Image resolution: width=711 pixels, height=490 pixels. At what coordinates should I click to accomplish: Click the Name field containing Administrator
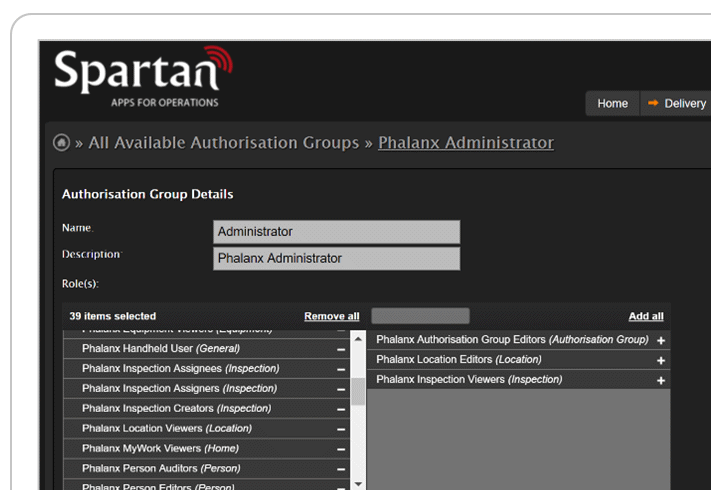coord(336,232)
